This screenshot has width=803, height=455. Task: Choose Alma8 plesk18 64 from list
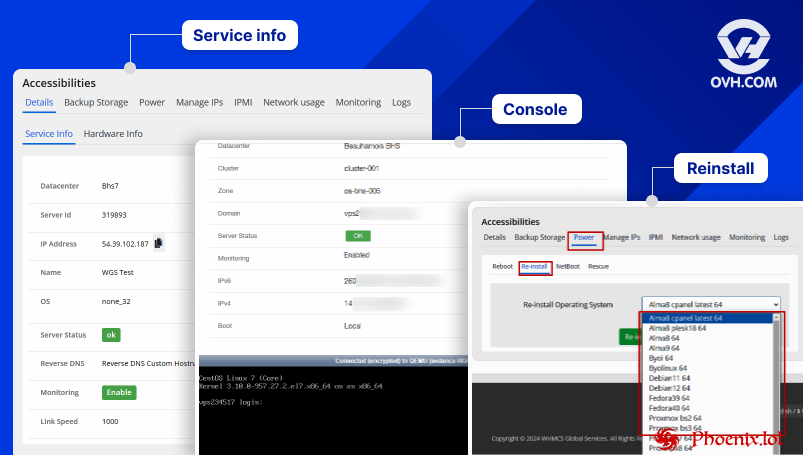[x=678, y=328]
